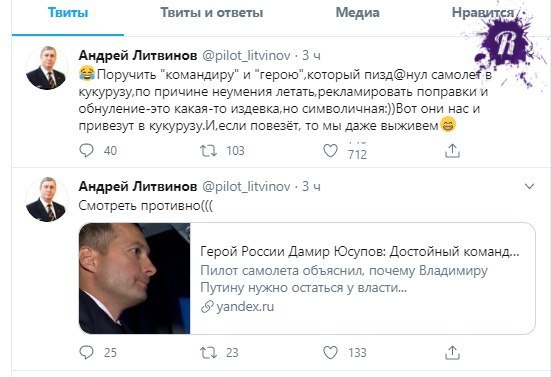The image size is (551, 377).
Task: Click the pilot photo in link preview
Action: [x=135, y=278]
